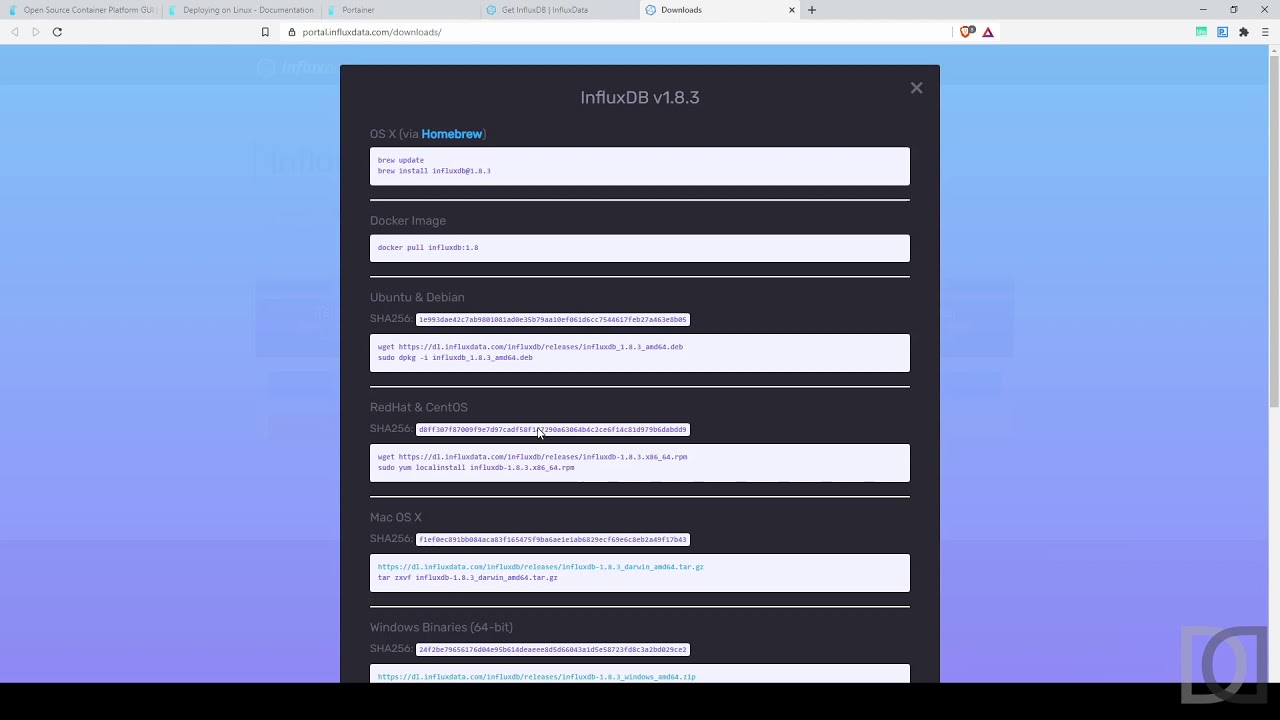Click the Windows Binaries SHA256 hash
This screenshot has height=720, width=1280.
point(553,650)
